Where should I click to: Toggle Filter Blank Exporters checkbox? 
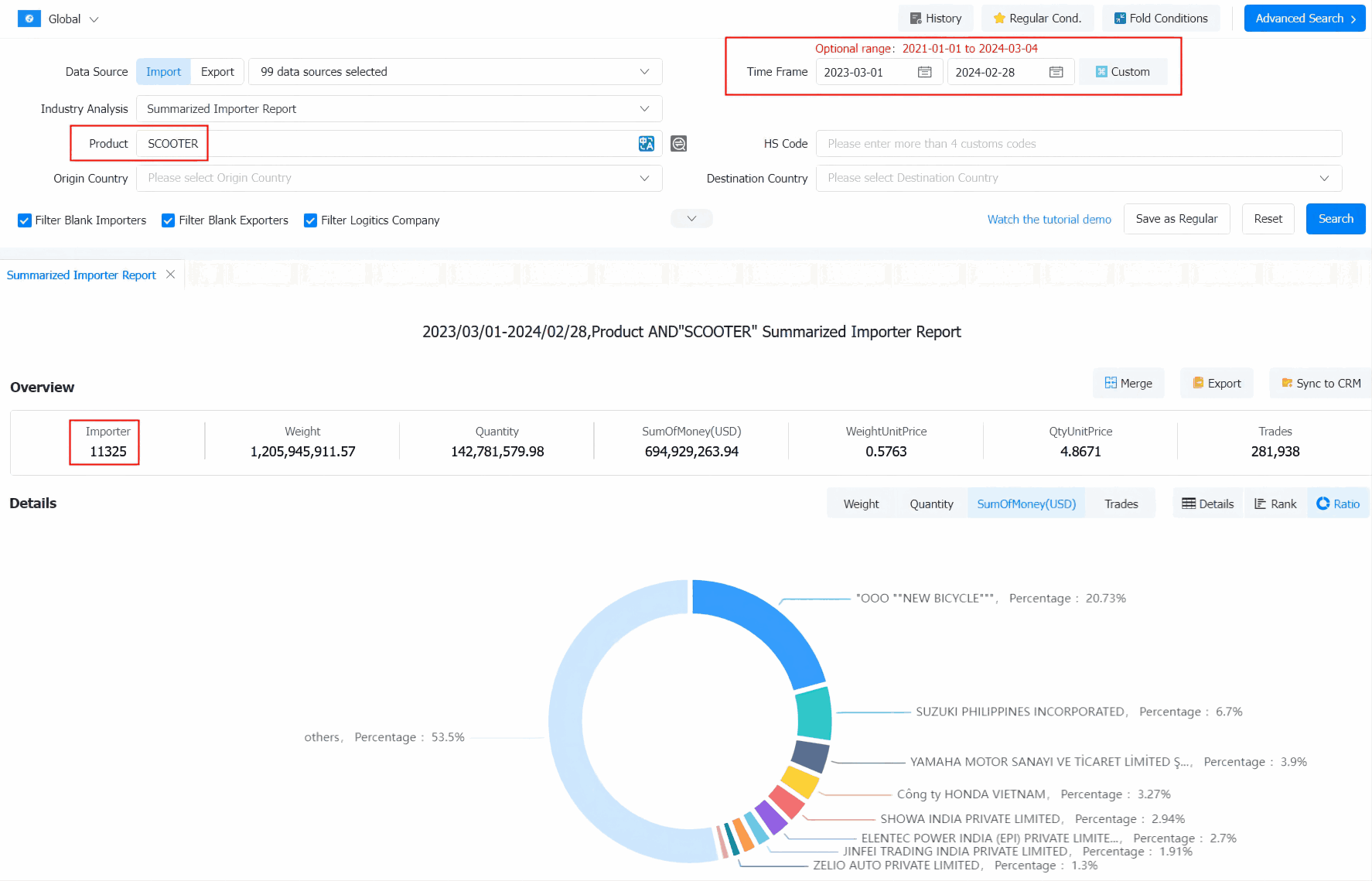pyautogui.click(x=168, y=220)
